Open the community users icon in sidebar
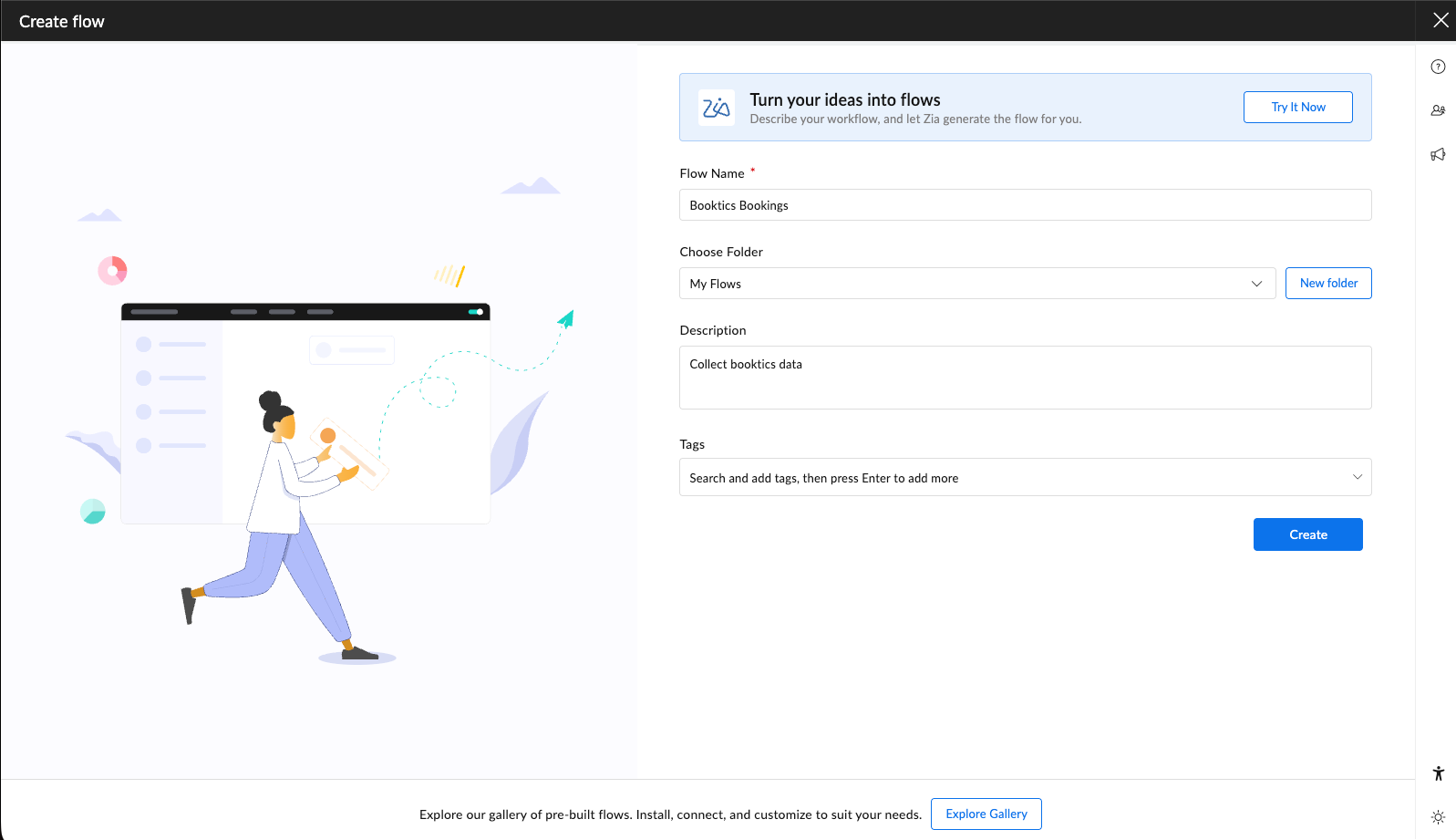The image size is (1456, 840). 1438,110
